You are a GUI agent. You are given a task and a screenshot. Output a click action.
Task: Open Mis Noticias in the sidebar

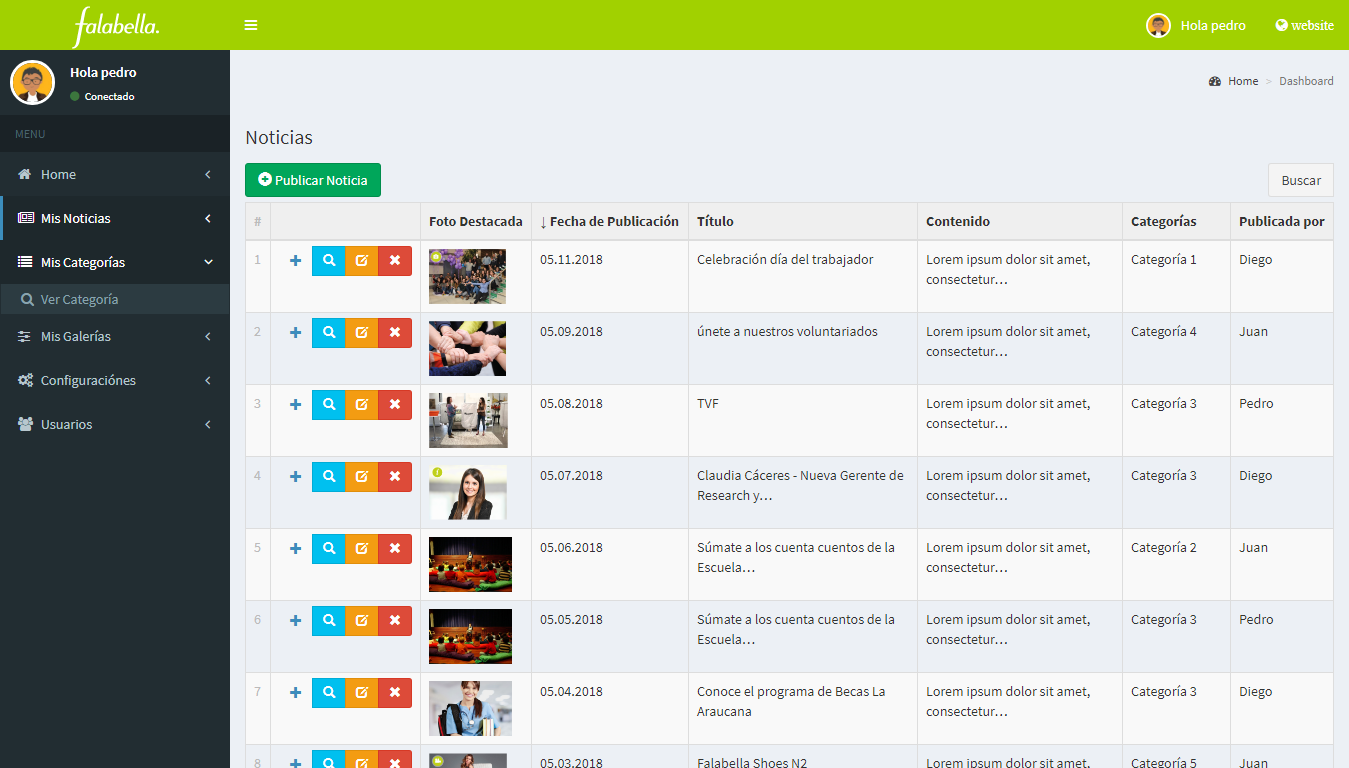[114, 218]
